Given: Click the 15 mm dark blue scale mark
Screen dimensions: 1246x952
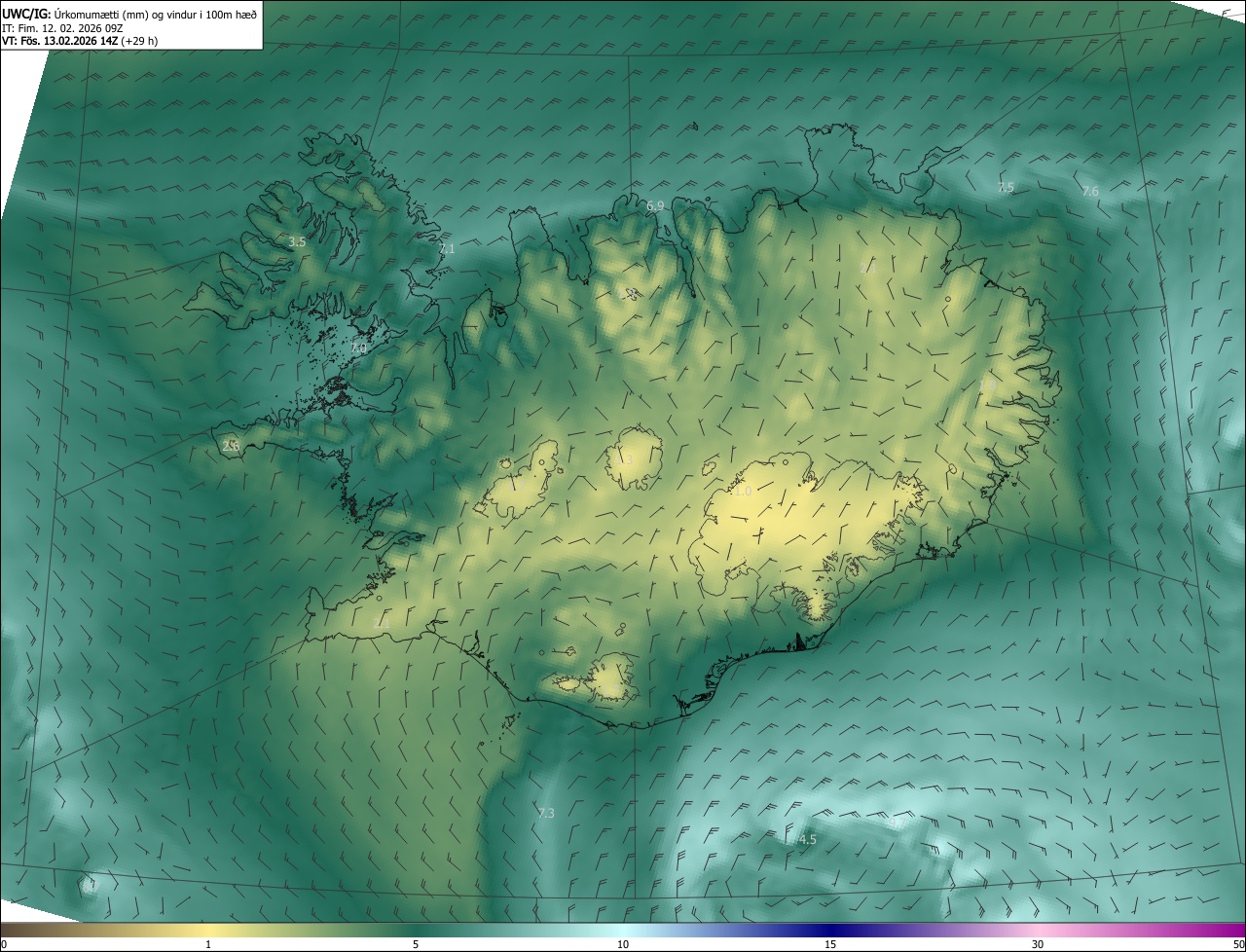Looking at the screenshot, I should tap(830, 944).
